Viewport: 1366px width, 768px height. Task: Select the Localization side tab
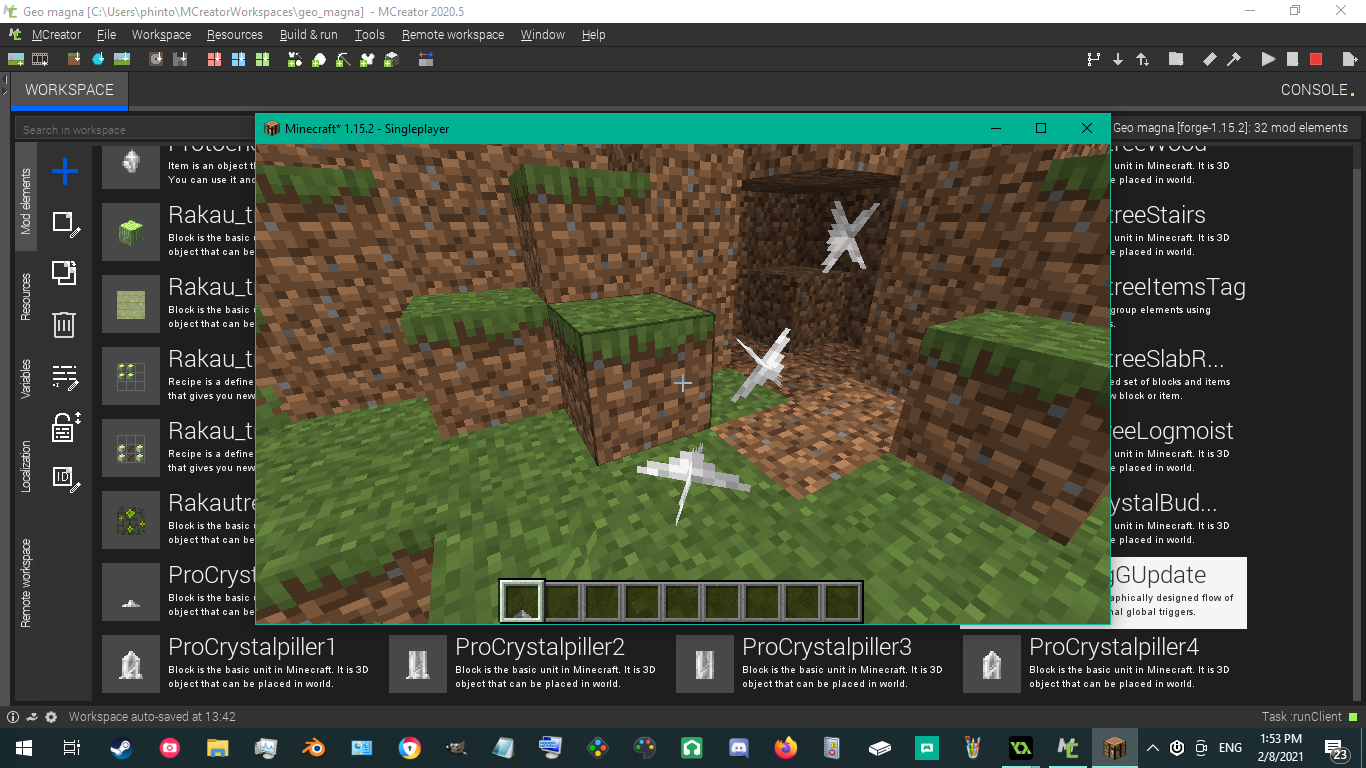click(26, 466)
